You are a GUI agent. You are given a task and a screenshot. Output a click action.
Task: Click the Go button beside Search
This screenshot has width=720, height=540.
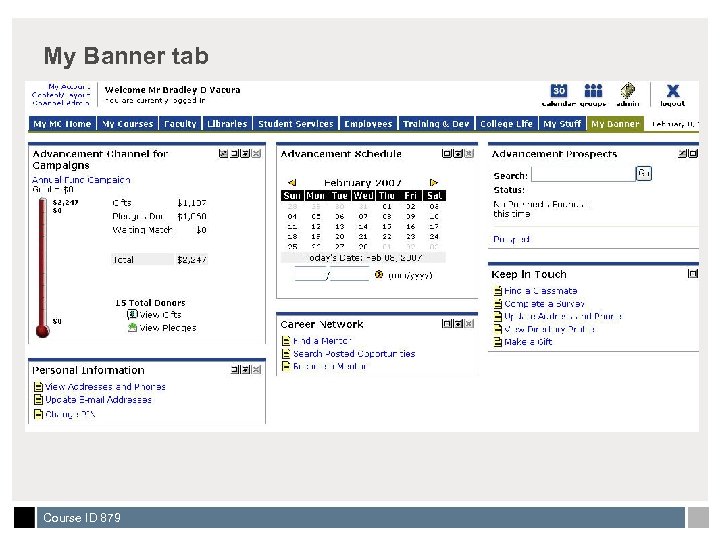coord(644,174)
